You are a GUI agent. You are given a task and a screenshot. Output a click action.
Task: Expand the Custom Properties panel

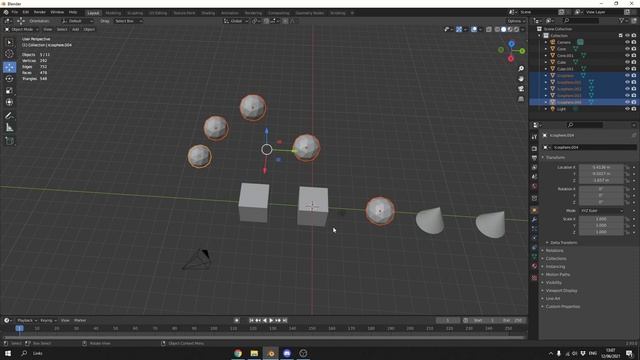pyautogui.click(x=562, y=307)
